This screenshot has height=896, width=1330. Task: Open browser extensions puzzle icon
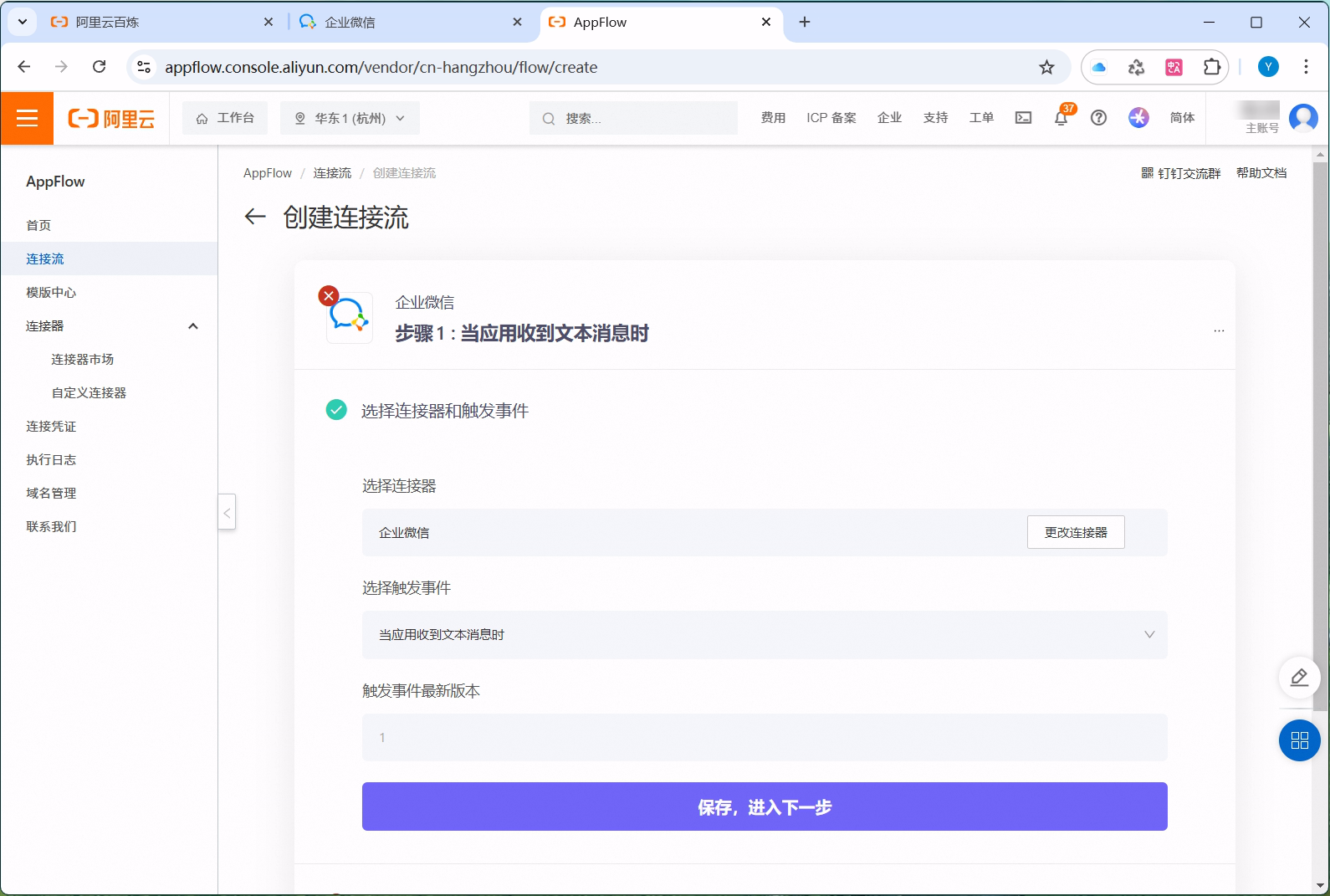click(x=1211, y=67)
